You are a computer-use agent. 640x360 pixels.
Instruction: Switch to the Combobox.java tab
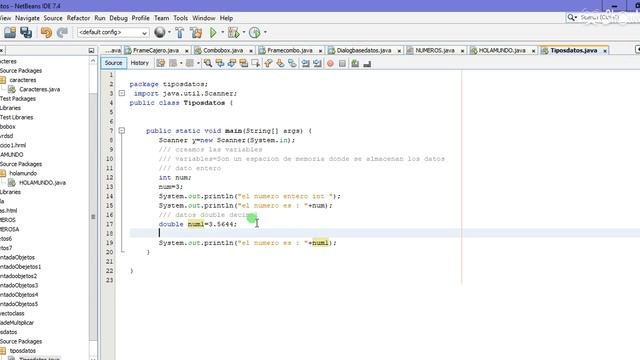pyautogui.click(x=223, y=50)
